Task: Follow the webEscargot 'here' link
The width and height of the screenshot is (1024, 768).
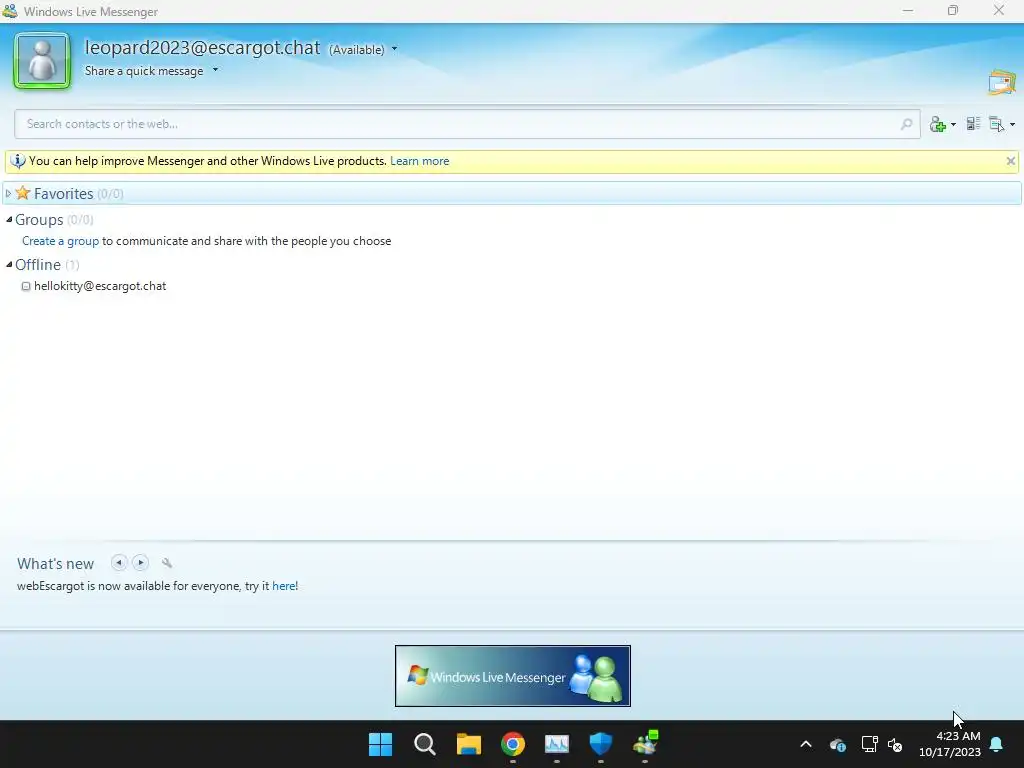Action: click(283, 586)
